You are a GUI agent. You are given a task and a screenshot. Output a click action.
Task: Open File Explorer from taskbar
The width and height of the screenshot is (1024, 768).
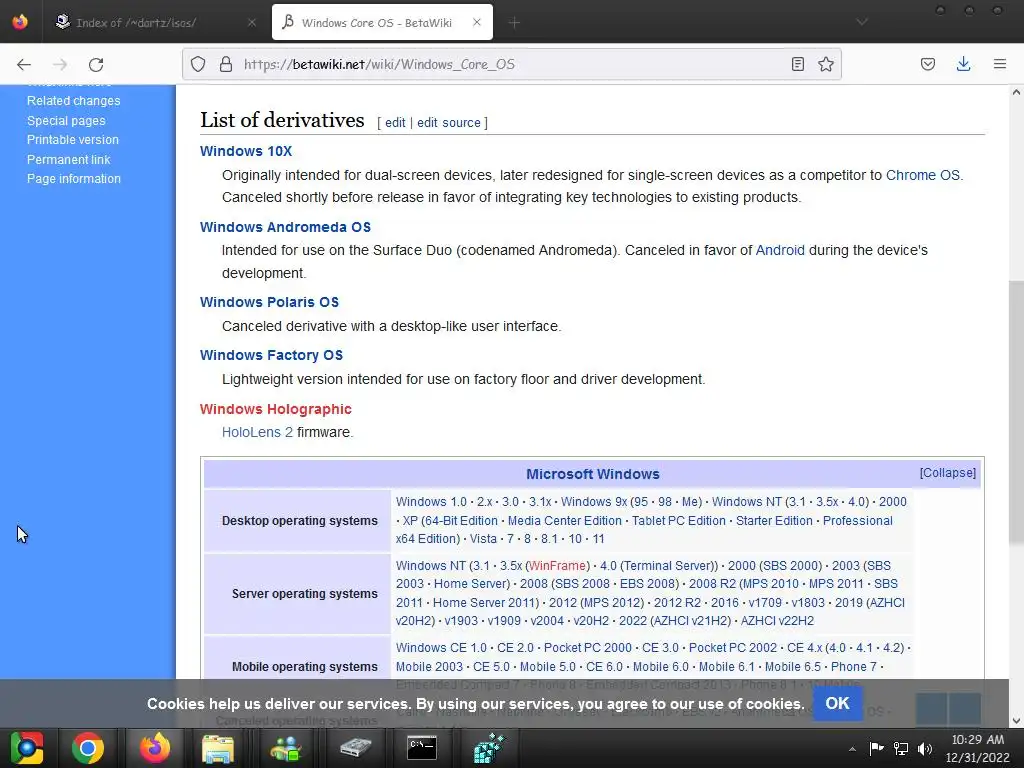218,748
